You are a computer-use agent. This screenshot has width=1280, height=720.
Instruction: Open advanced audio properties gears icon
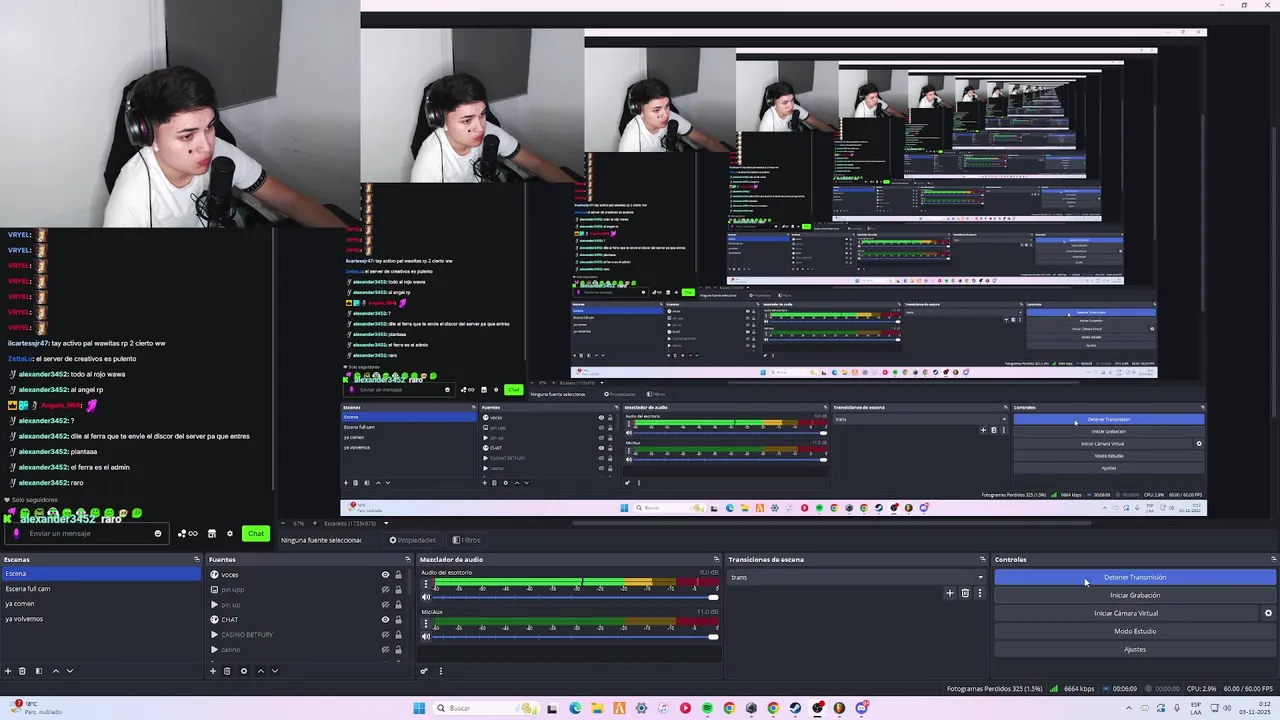pyautogui.click(x=424, y=671)
